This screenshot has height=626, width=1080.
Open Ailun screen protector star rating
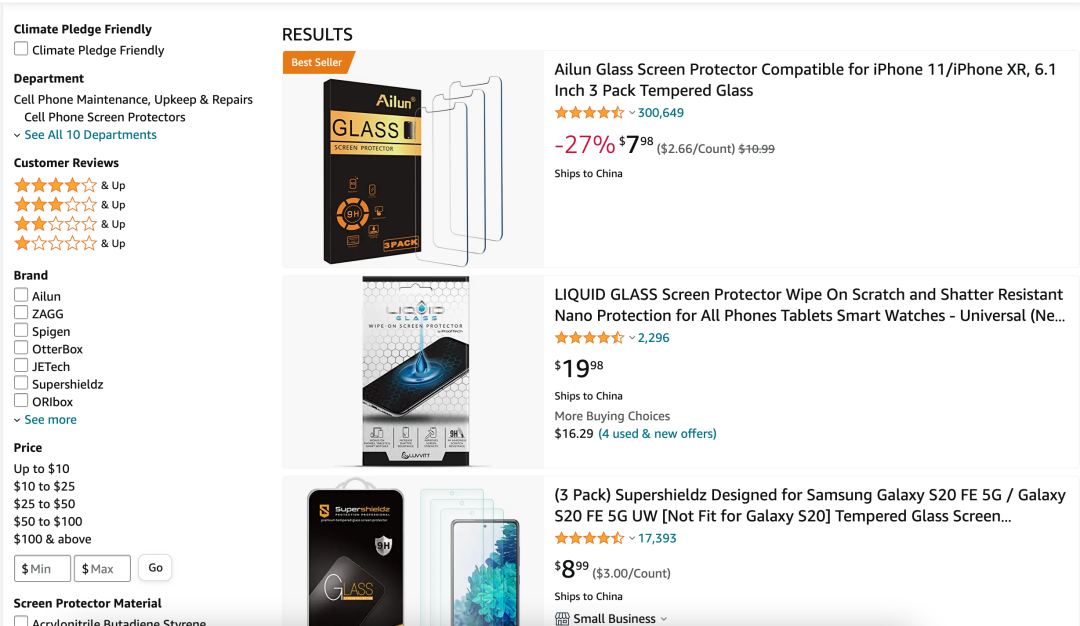coord(590,113)
